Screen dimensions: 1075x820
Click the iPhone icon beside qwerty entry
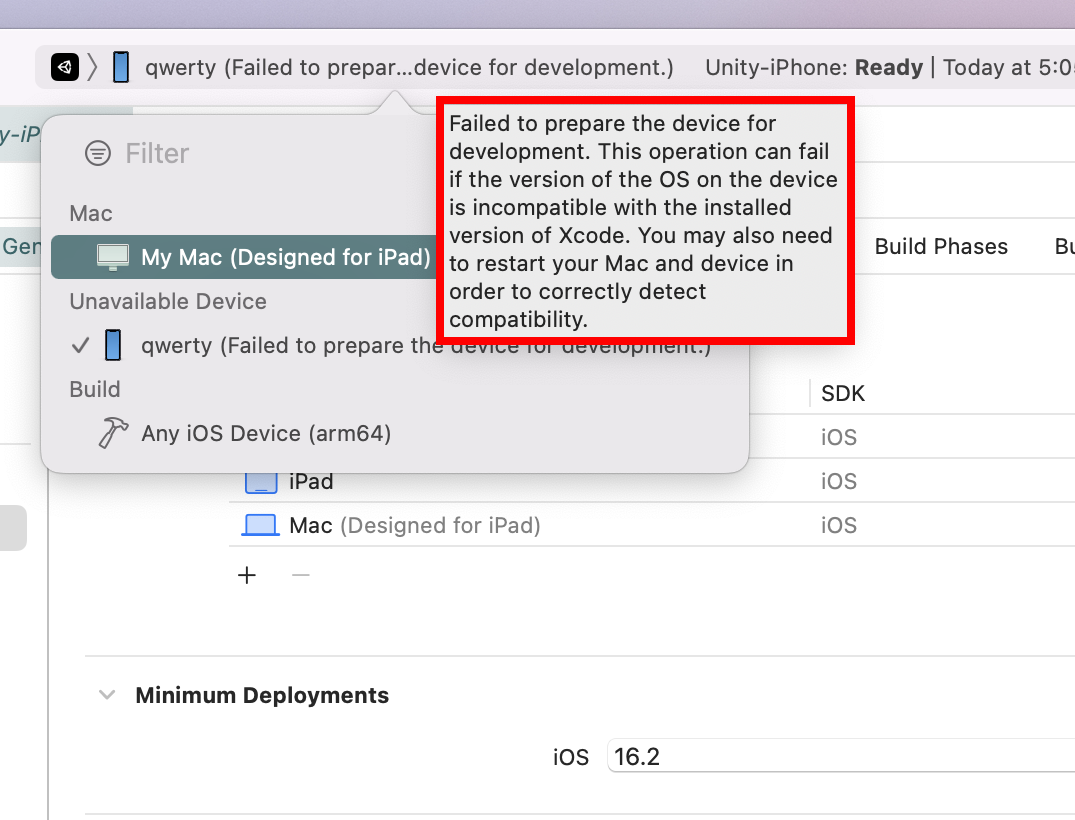tap(113, 345)
